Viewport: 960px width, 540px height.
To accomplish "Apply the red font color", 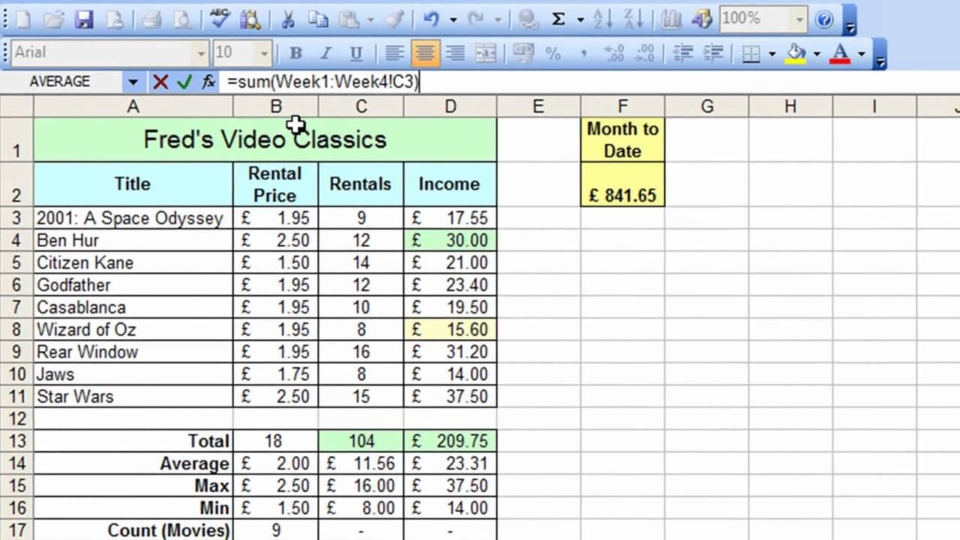I will (x=840, y=53).
